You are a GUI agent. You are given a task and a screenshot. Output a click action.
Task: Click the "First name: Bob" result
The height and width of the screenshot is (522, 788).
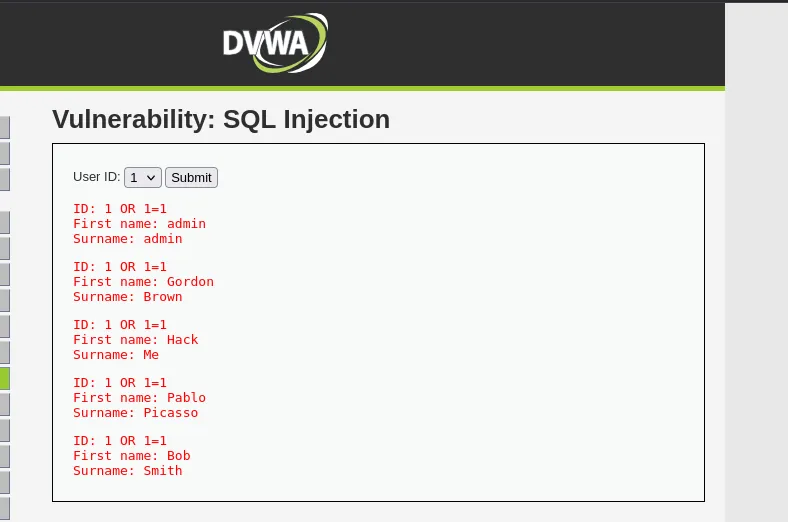click(131, 456)
